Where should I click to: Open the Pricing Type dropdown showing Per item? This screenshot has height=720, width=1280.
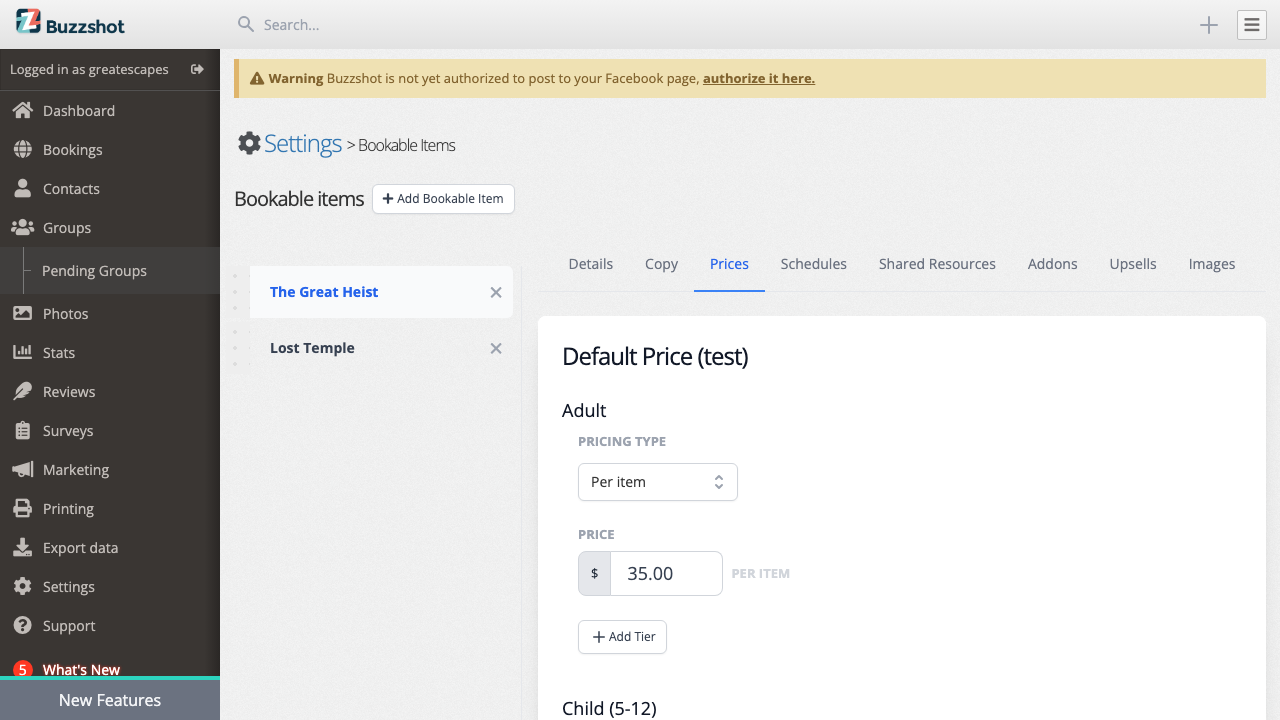pos(657,482)
